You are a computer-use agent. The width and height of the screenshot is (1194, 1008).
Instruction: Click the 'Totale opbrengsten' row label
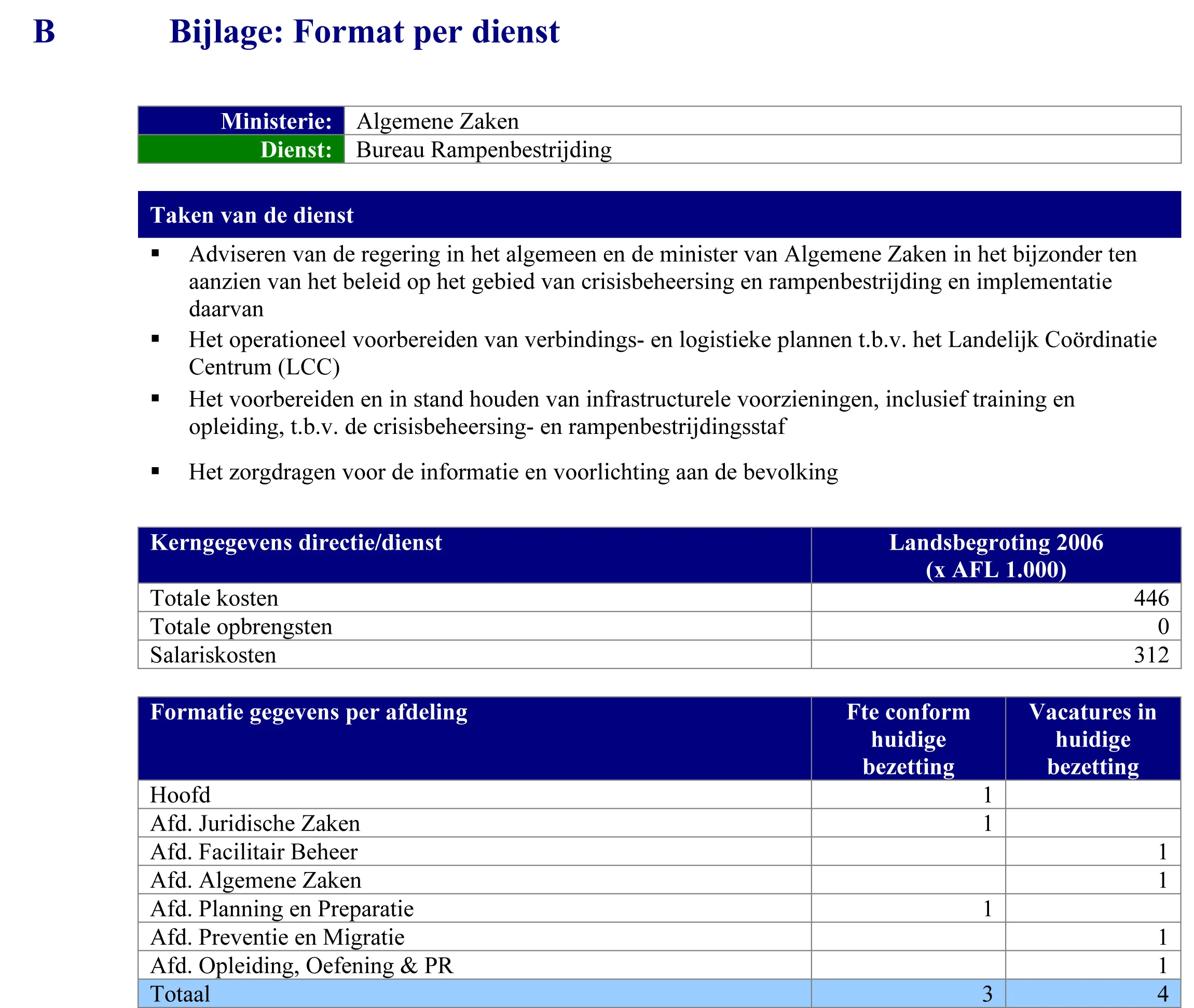click(241, 626)
